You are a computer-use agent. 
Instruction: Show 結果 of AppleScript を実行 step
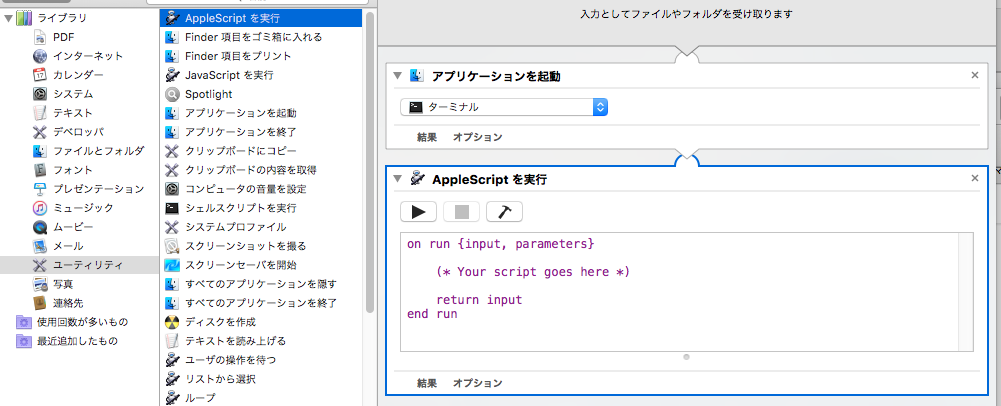pyautogui.click(x=427, y=384)
